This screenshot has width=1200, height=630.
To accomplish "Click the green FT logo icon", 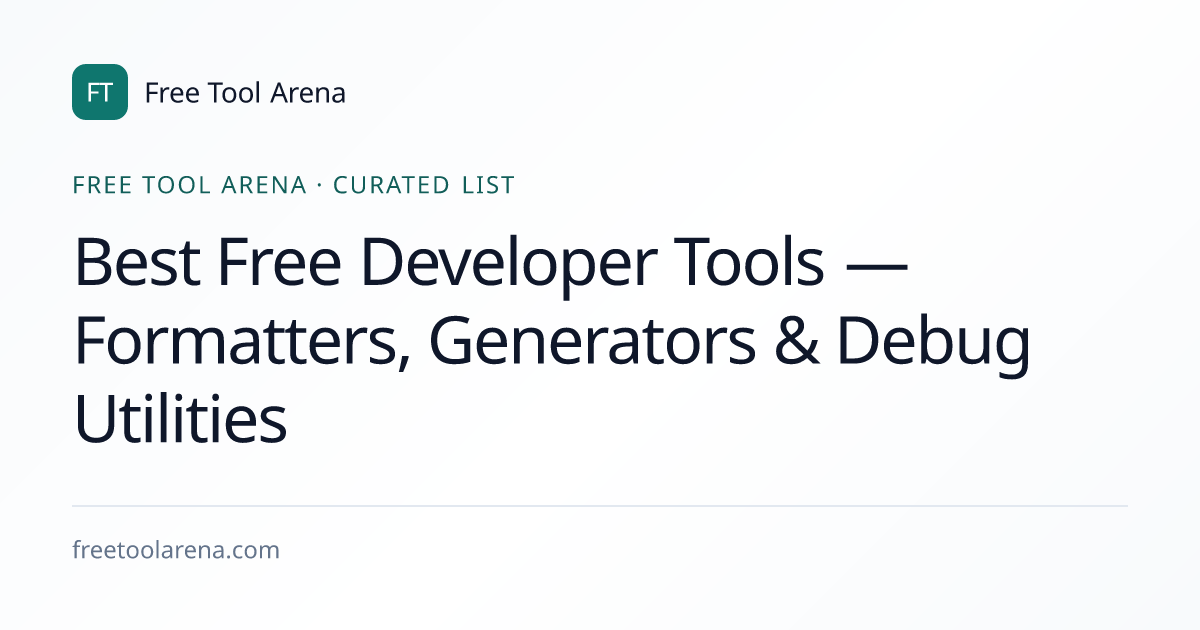I will point(100,92).
